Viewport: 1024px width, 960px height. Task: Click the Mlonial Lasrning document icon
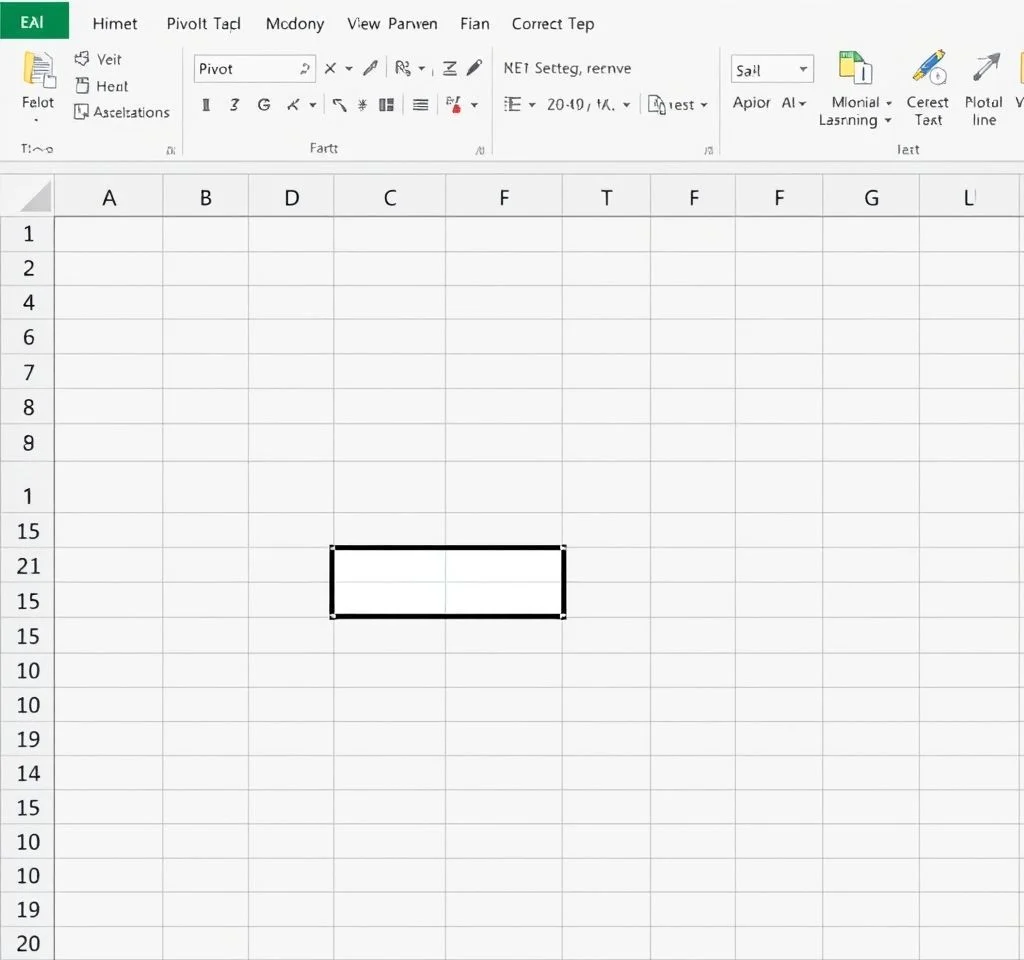[x=855, y=69]
